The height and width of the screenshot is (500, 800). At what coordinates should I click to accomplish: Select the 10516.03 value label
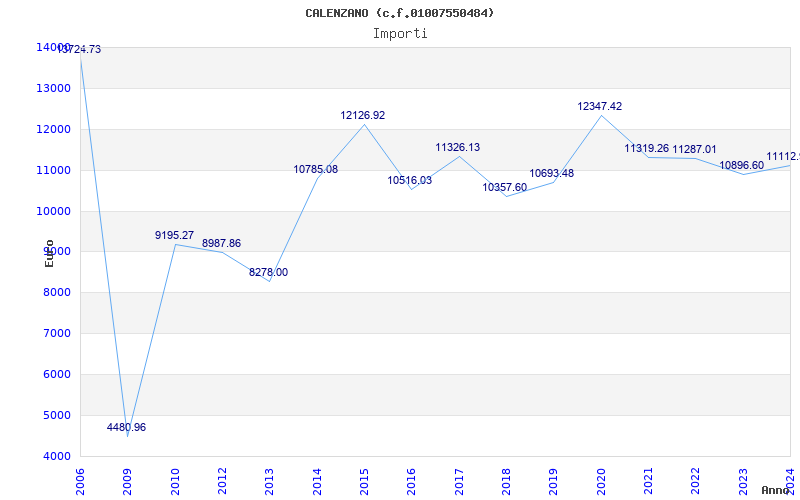[409, 180]
